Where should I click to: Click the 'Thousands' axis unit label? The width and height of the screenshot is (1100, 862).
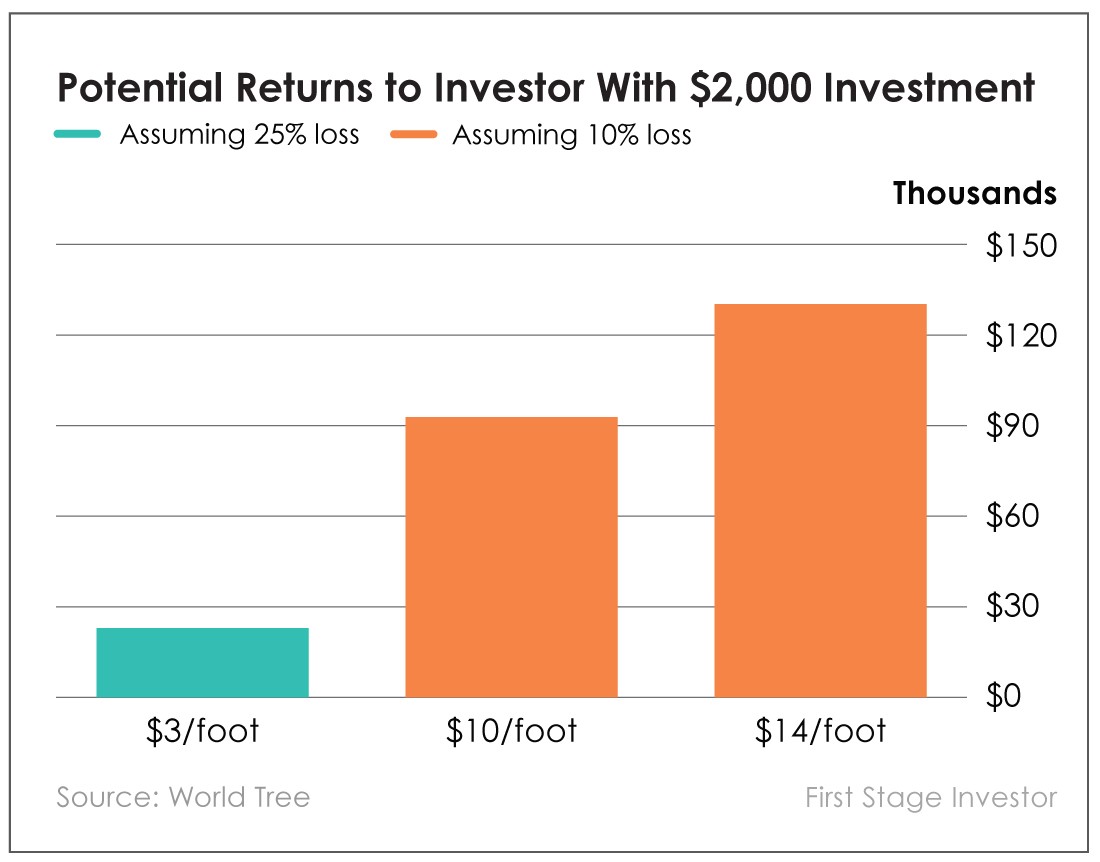pyautogui.click(x=974, y=193)
